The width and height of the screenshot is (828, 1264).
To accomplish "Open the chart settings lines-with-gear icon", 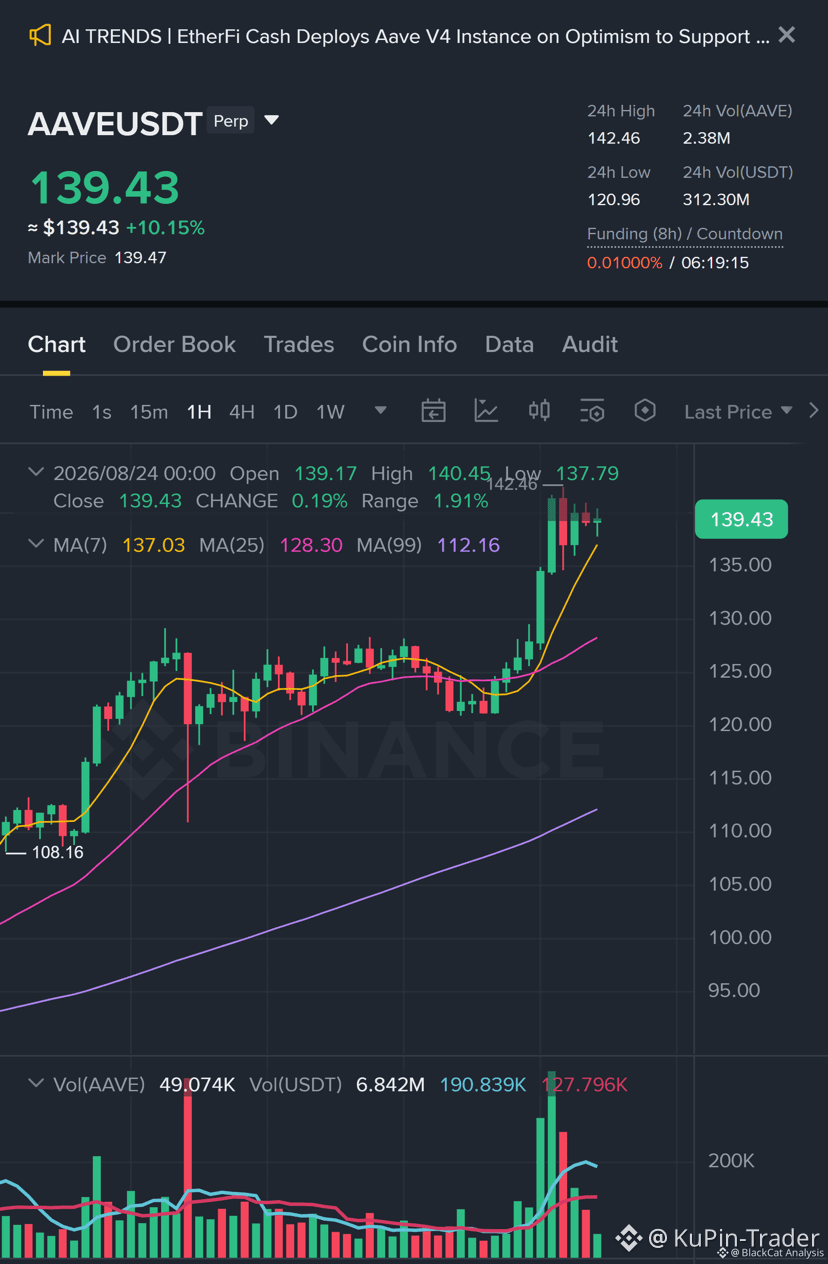I will [x=592, y=411].
